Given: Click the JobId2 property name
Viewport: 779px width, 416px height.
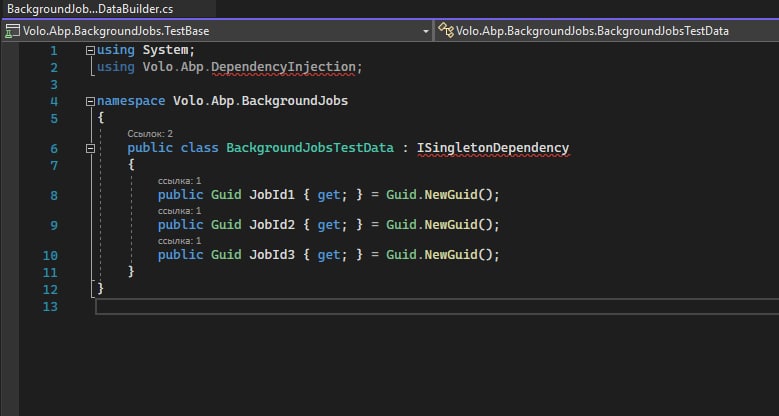Looking at the screenshot, I should click(x=272, y=225).
